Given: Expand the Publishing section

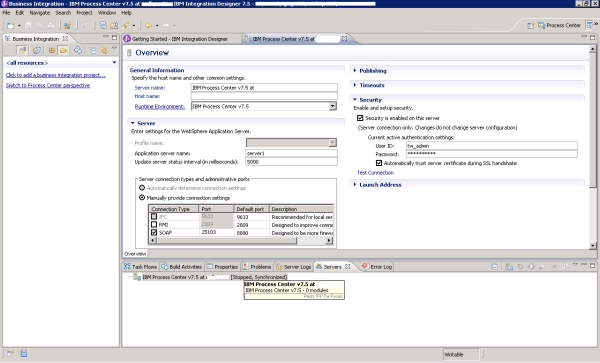Looking at the screenshot, I should 355,71.
